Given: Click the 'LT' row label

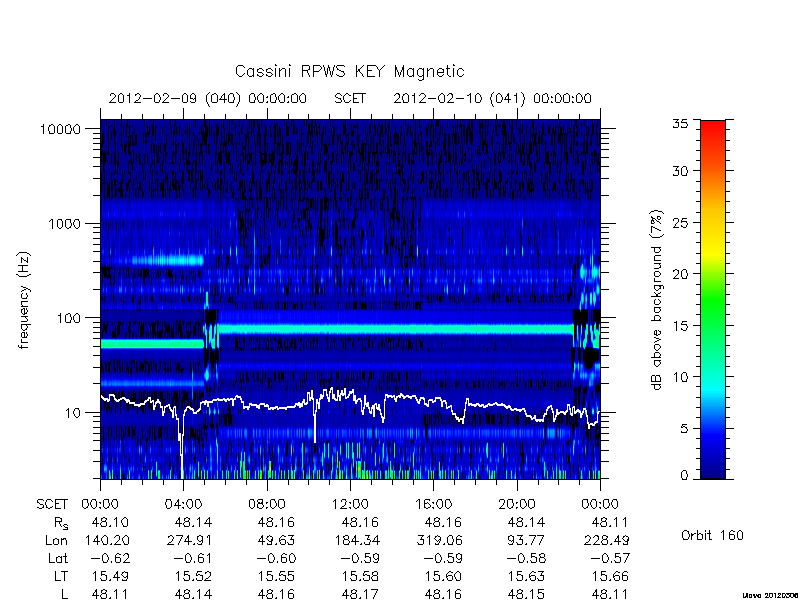Looking at the screenshot, I should pos(61,576).
